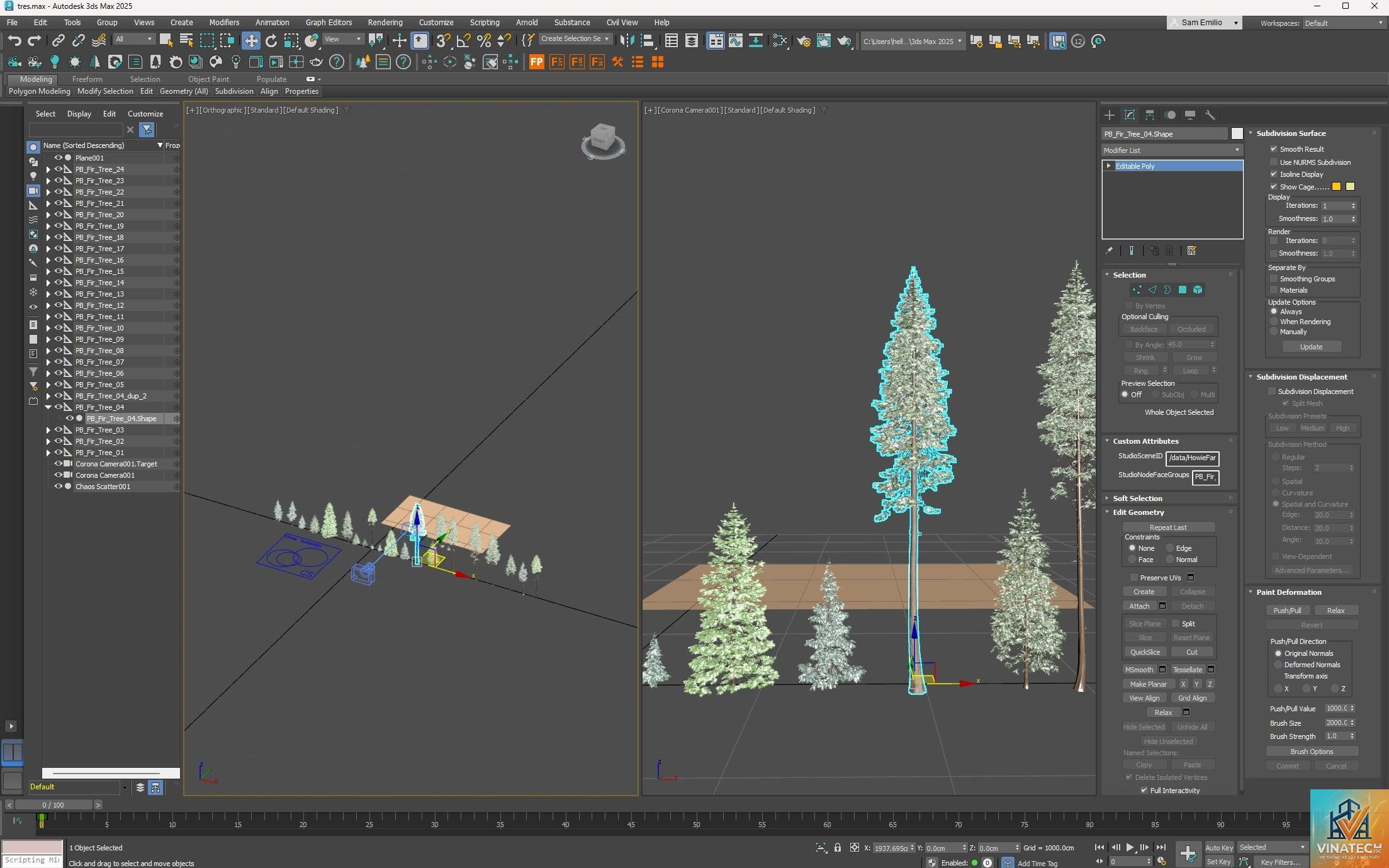Uncheck the Smooth Result checkbox
Image resolution: width=1389 pixels, height=868 pixels.
pyautogui.click(x=1274, y=149)
